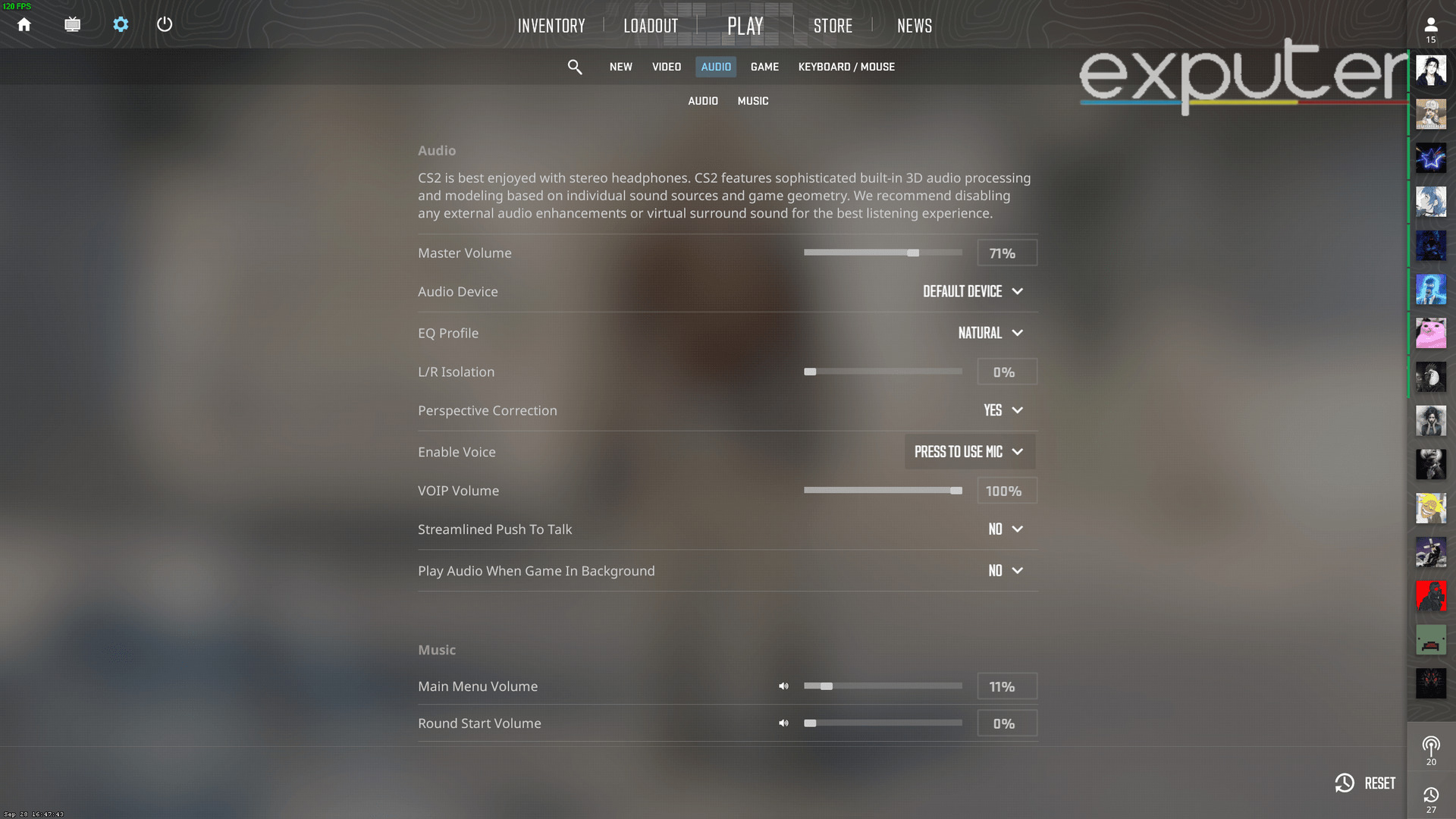Toggle Streamlined Push To Talk NO
Screen dimensions: 1456x819
click(1005, 529)
